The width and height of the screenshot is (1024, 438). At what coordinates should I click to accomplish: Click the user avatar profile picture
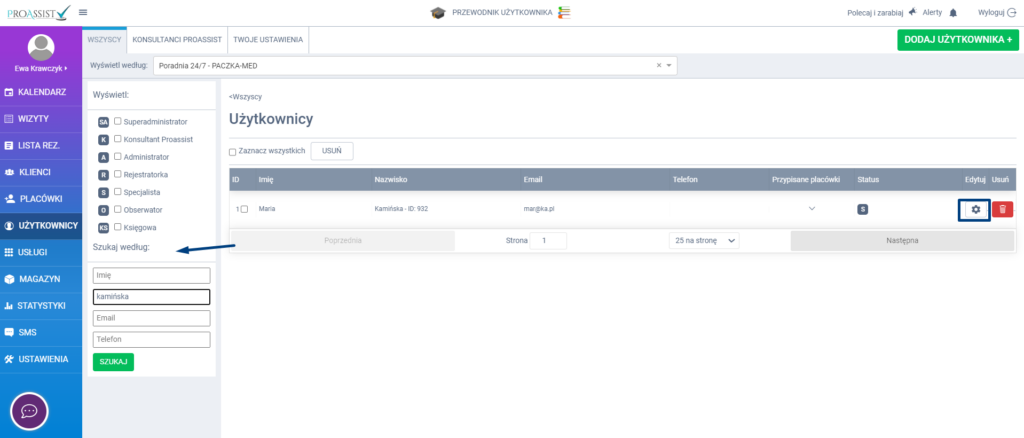pyautogui.click(x=41, y=46)
